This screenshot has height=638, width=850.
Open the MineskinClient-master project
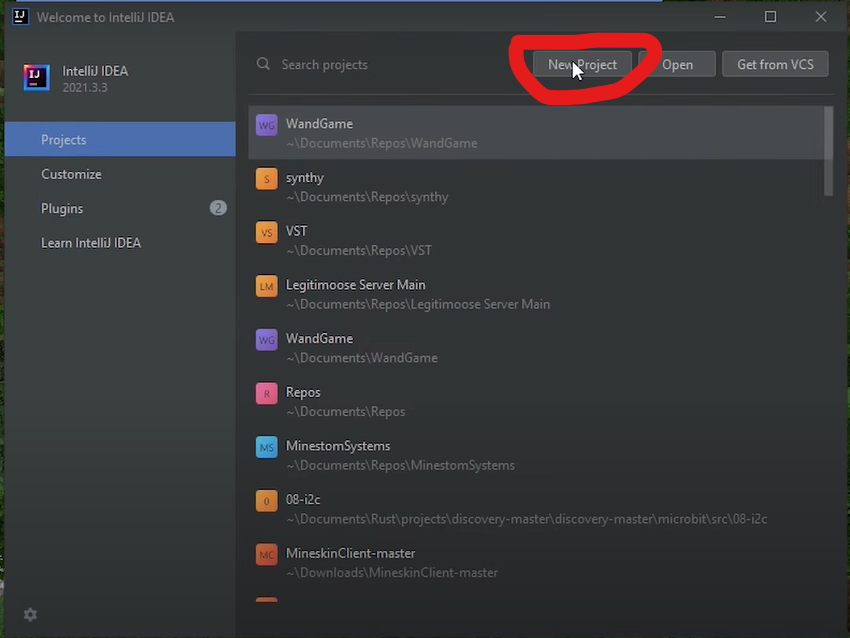pos(536,562)
